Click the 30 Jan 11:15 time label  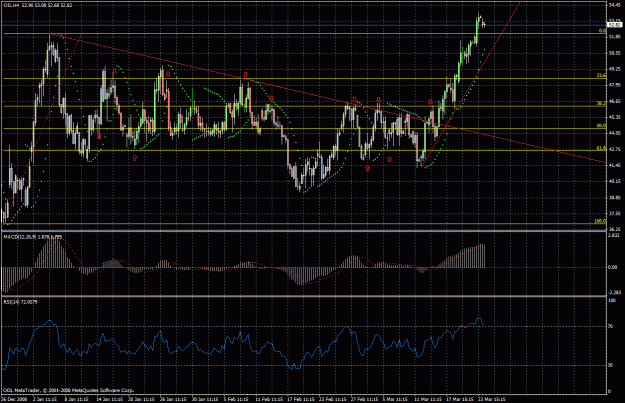pyautogui.click(x=206, y=399)
